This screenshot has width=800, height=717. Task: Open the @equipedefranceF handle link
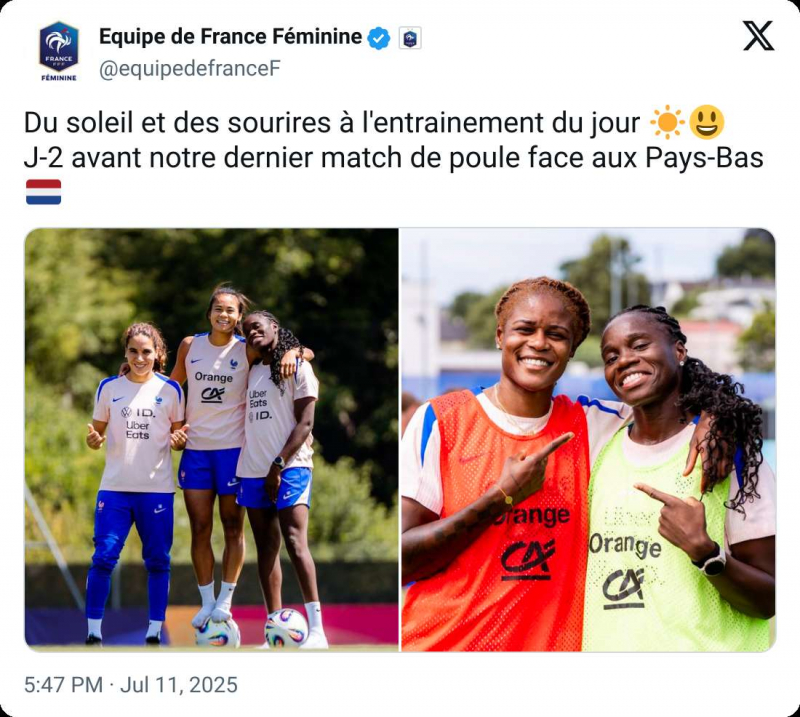(x=190, y=69)
